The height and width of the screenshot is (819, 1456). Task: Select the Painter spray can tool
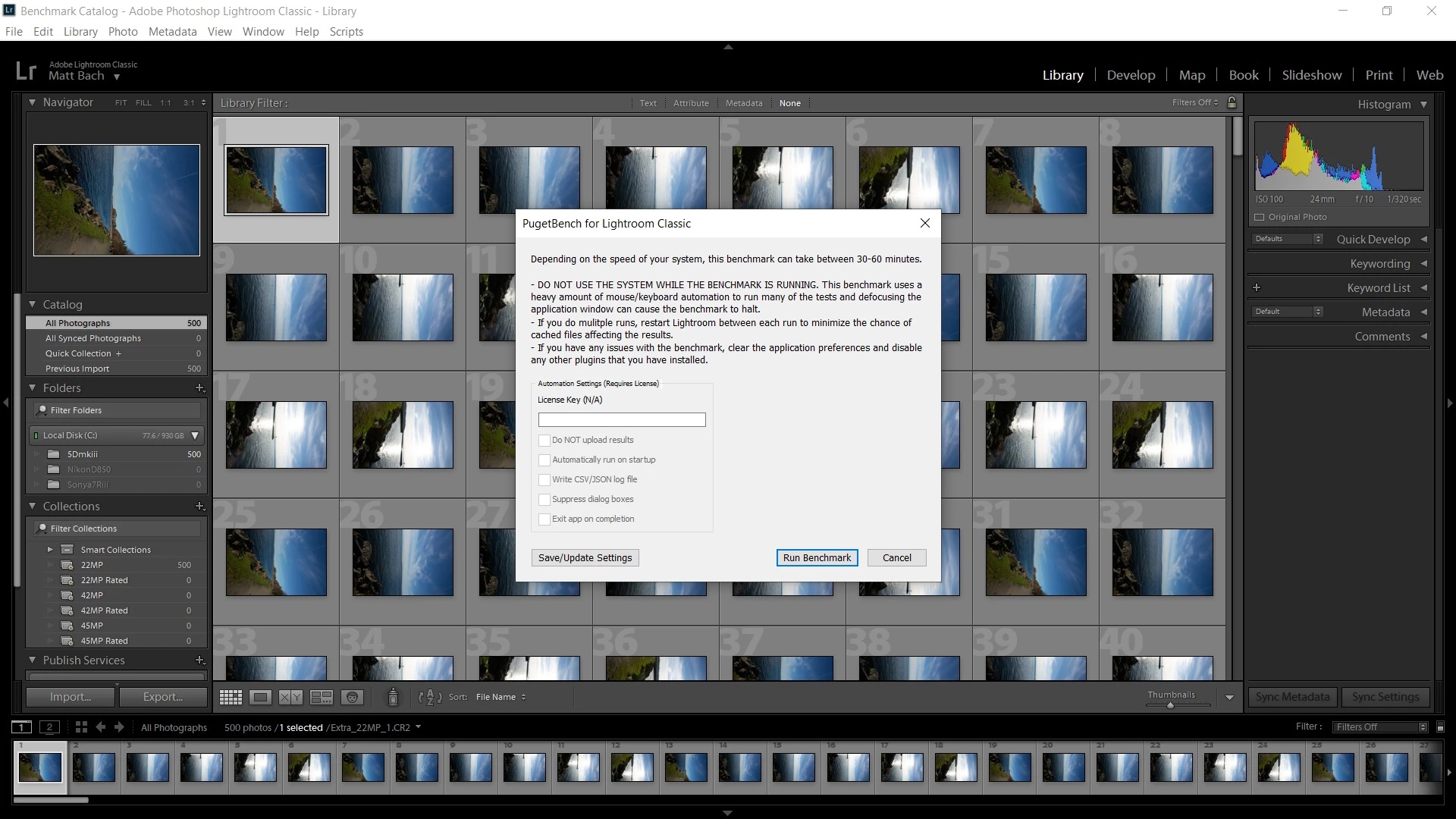coord(393,697)
